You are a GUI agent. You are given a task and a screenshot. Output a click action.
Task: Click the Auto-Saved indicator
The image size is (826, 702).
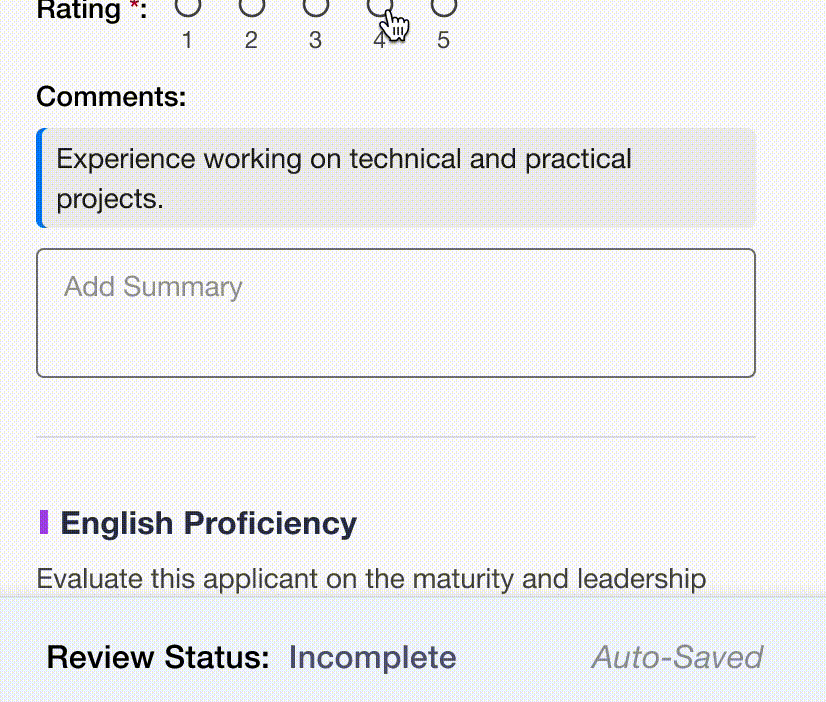677,657
